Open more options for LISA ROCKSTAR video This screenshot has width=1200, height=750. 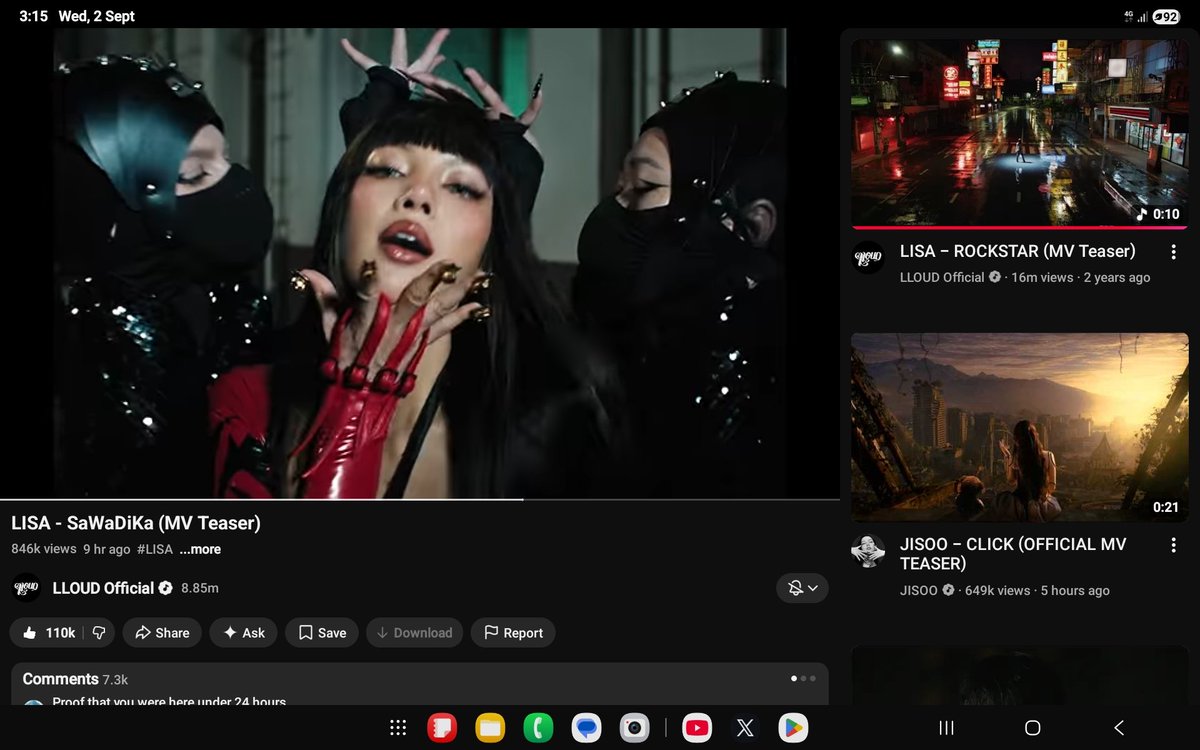[x=1174, y=252]
